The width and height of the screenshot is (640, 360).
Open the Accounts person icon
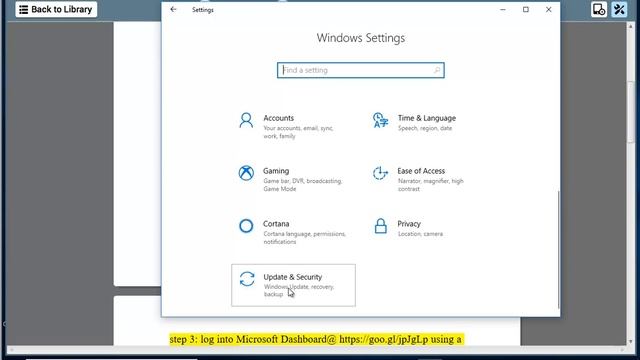pos(246,120)
